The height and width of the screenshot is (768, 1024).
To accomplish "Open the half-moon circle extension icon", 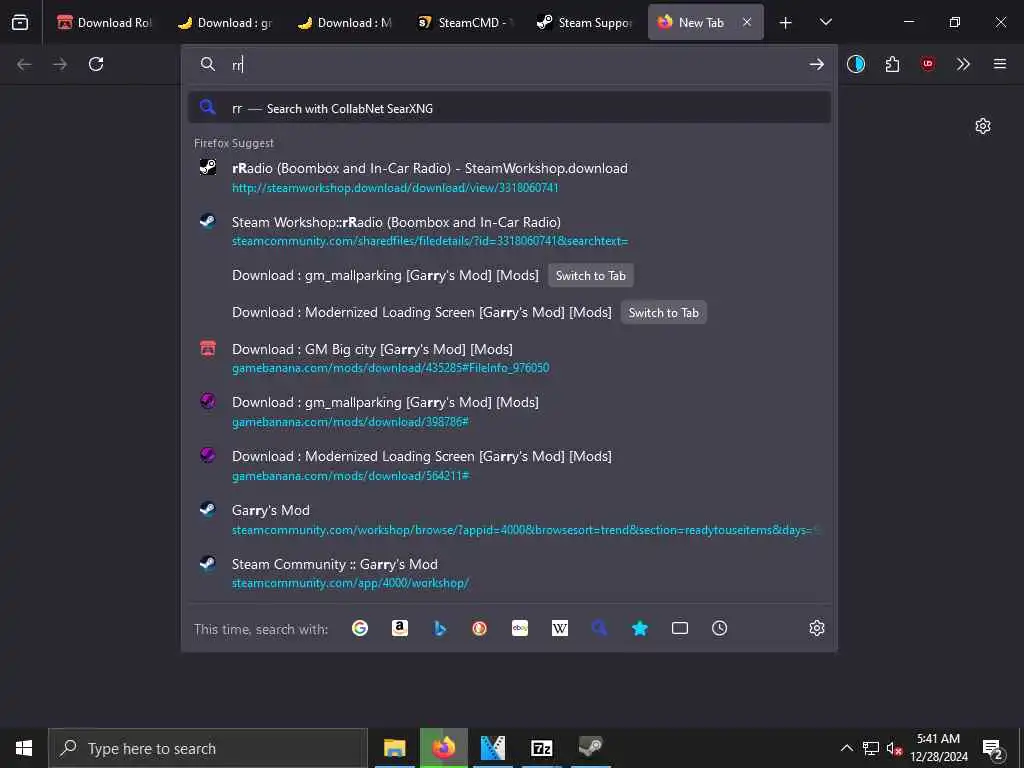I will [x=856, y=64].
